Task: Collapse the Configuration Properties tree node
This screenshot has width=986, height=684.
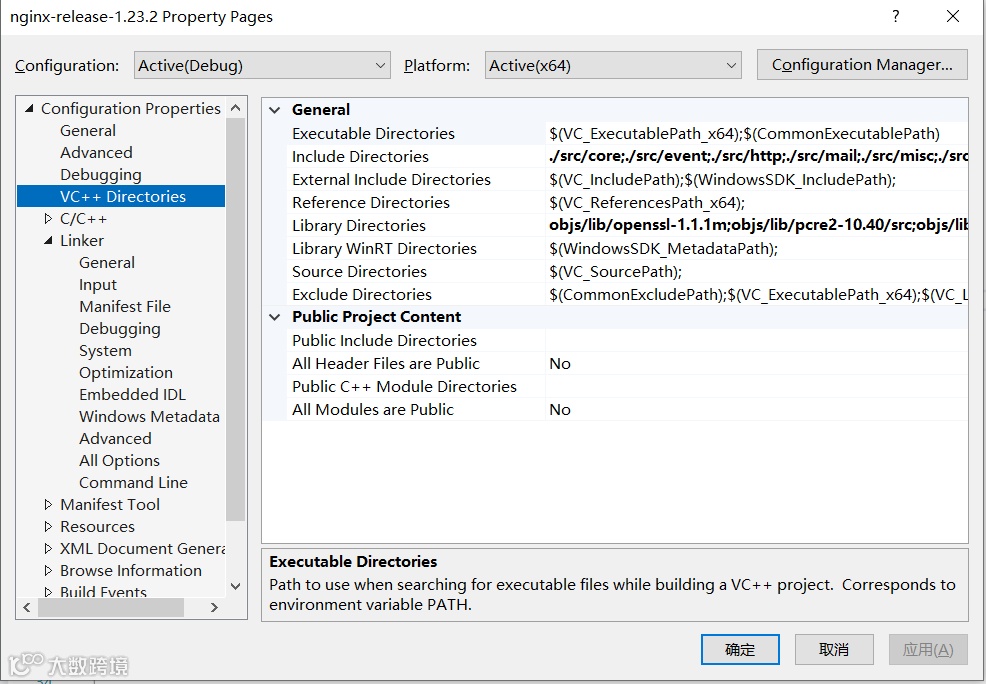Action: tap(29, 109)
